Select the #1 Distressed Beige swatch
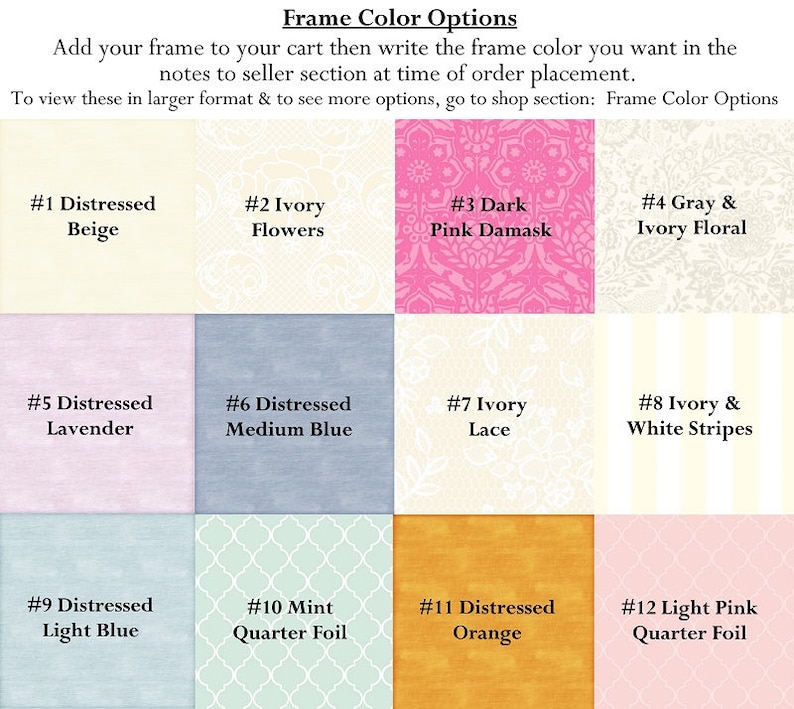This screenshot has height=709, width=794. pos(97,216)
